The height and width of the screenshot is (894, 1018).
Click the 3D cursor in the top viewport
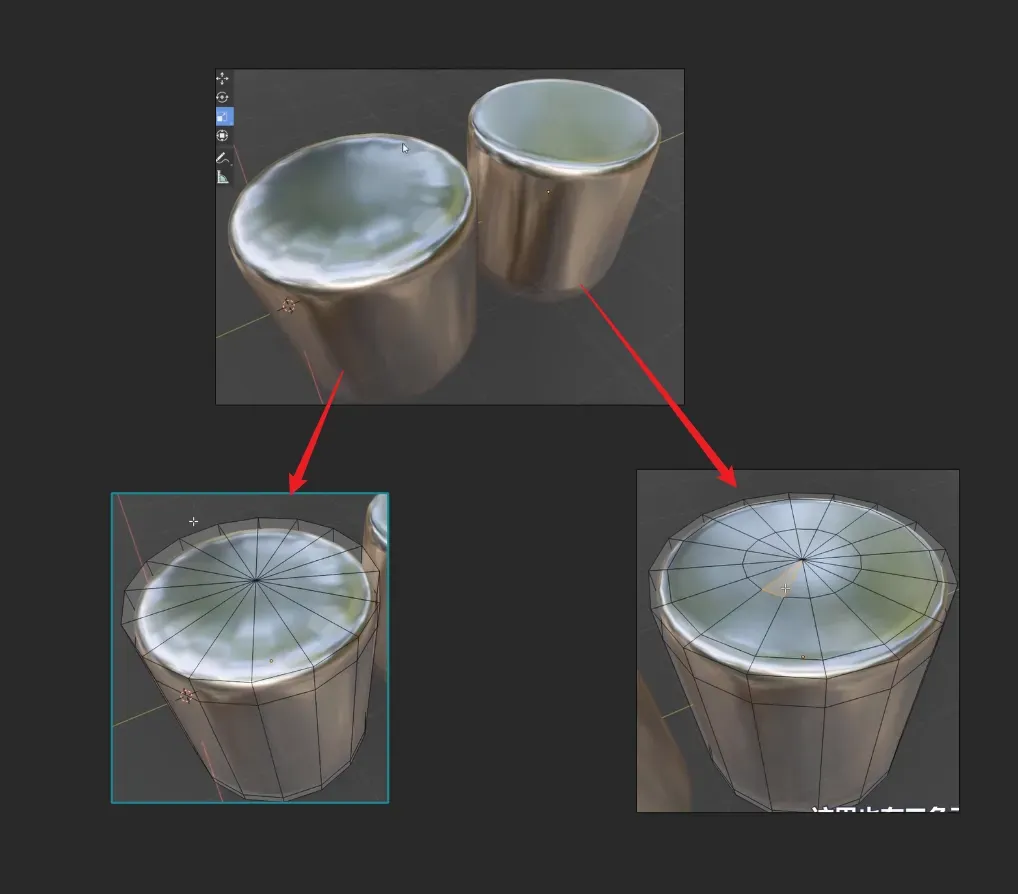pos(289,305)
